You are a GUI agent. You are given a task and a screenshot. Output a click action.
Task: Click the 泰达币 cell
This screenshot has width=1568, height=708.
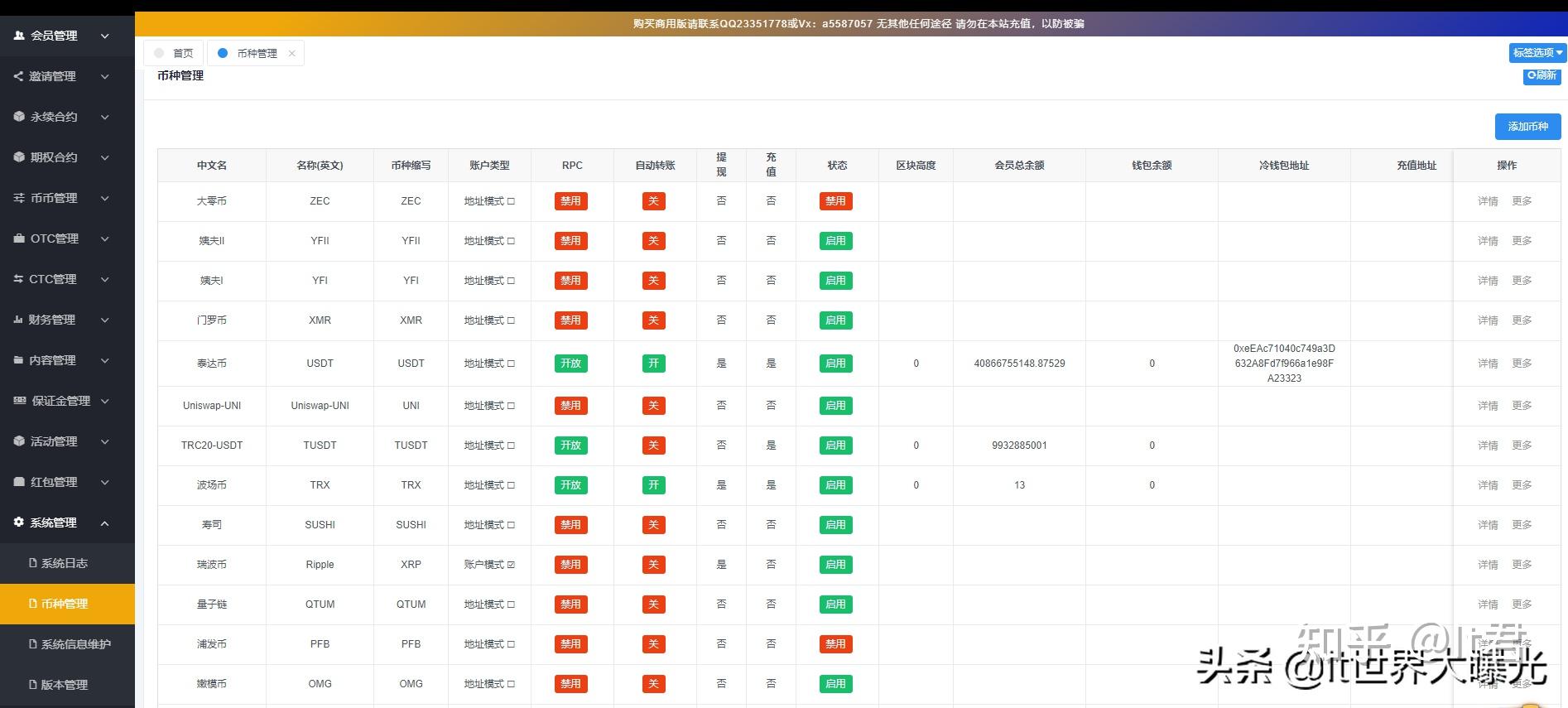point(212,364)
